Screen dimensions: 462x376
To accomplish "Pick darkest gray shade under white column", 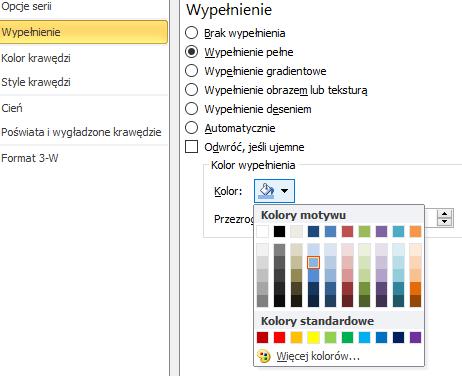I will coord(263,301).
